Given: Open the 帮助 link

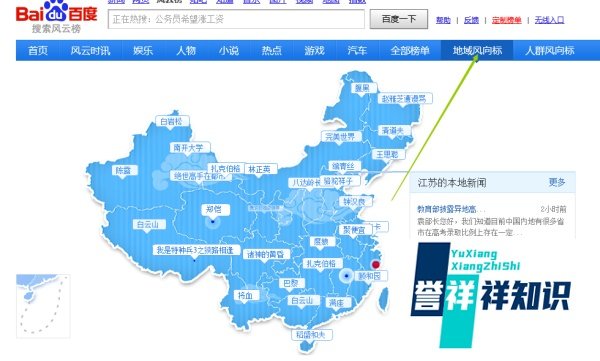Looking at the screenshot, I should pos(443,20).
